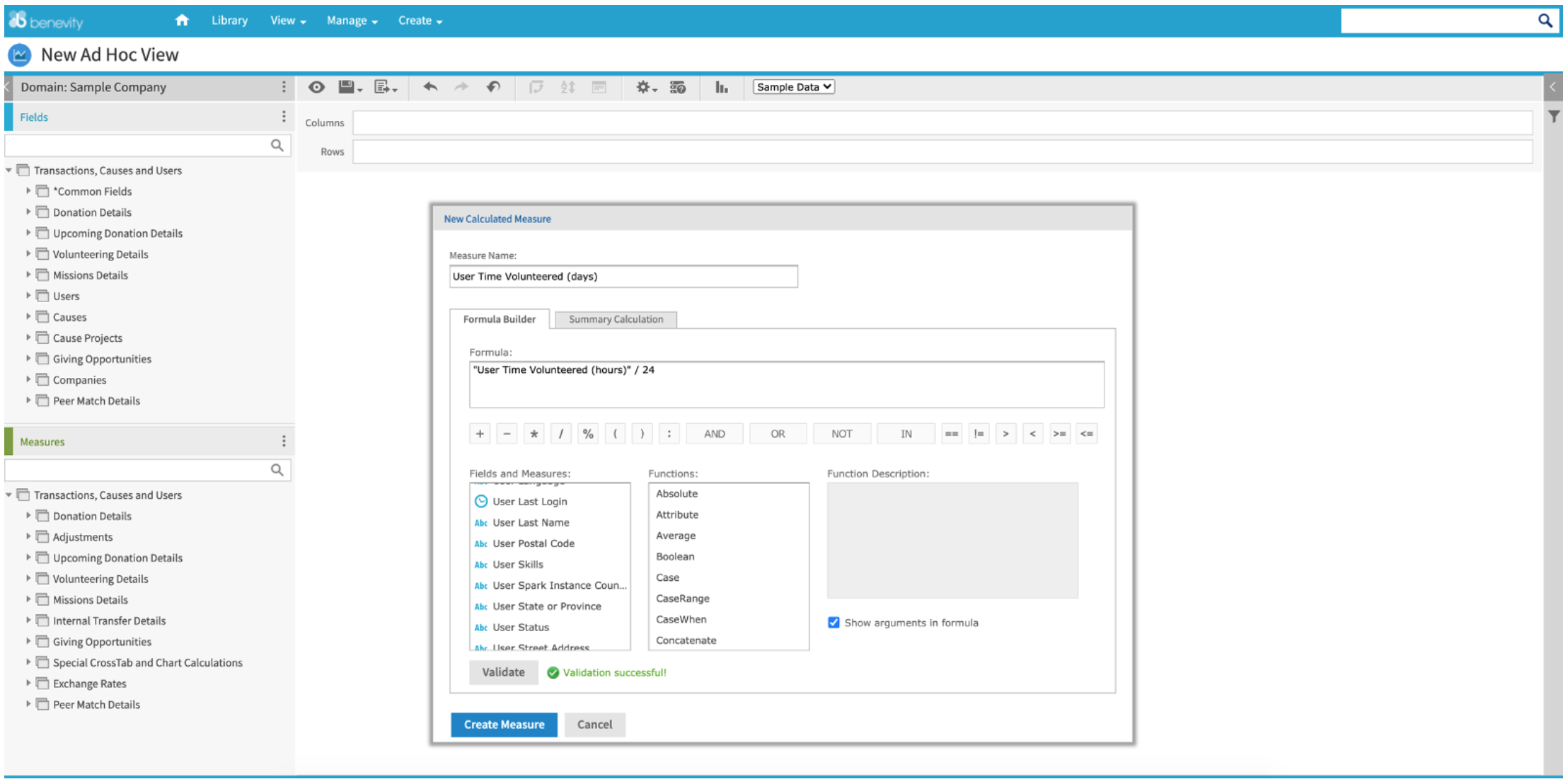Insert the IN operator

[x=906, y=434]
